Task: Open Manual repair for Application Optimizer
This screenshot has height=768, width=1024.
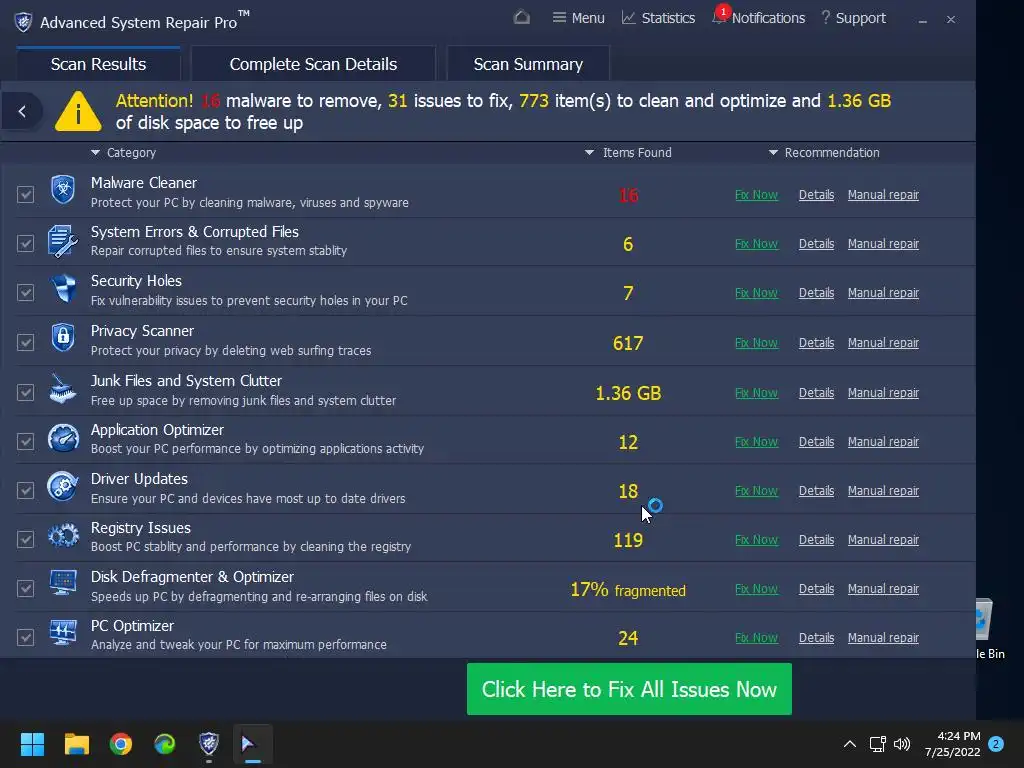Action: click(x=883, y=441)
